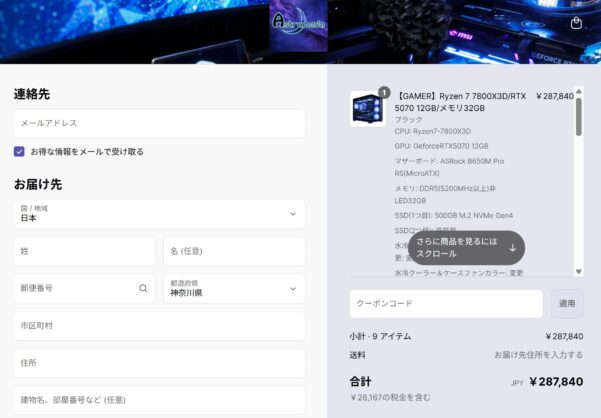The image size is (601, 418).
Task: Click the order summary scroll-up arrow
Action: point(579,91)
